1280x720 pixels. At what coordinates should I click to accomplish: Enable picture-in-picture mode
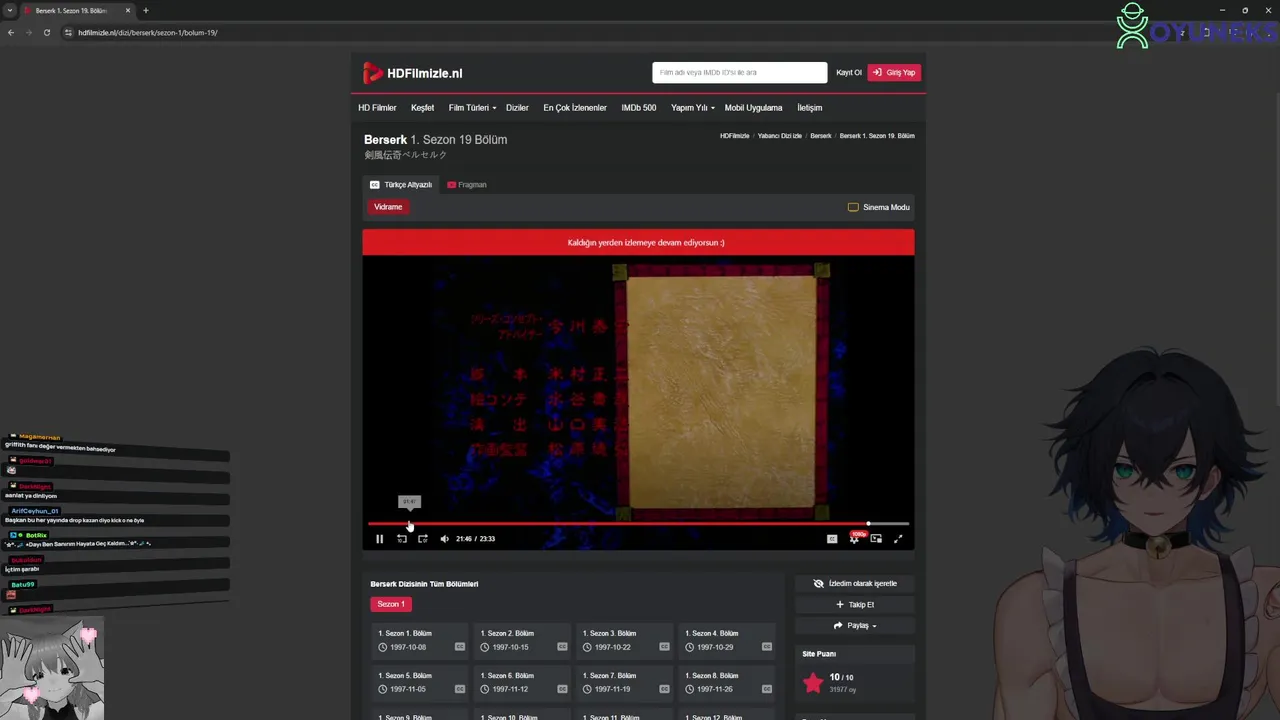[x=876, y=539]
